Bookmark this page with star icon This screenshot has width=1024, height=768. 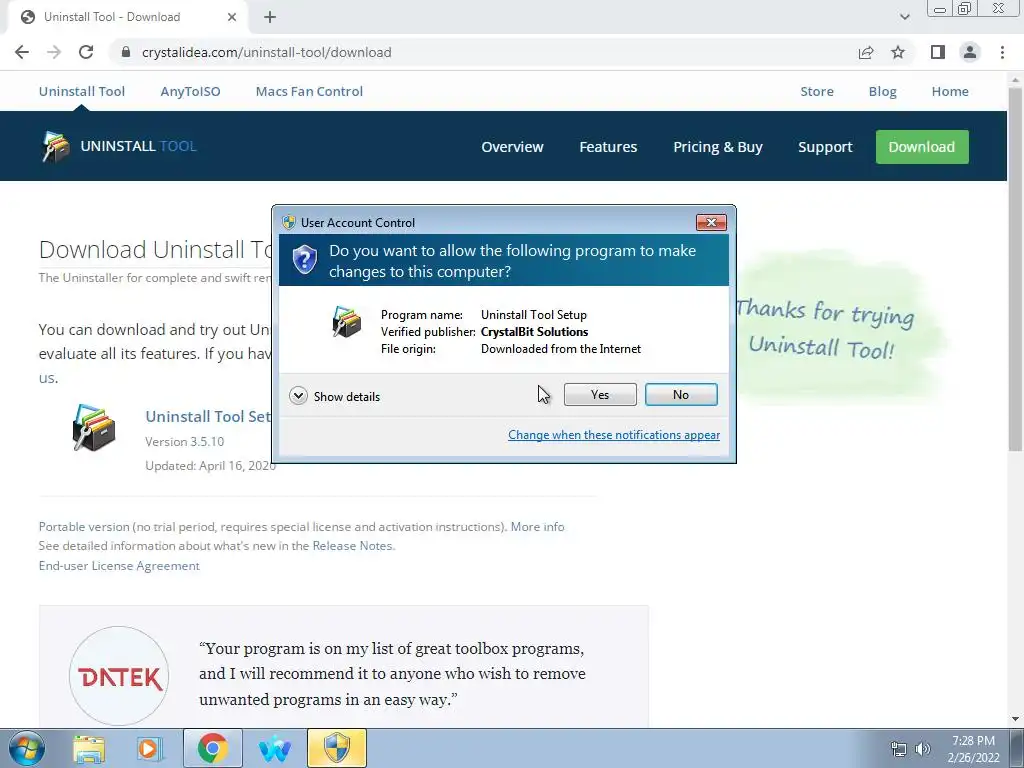(x=898, y=52)
